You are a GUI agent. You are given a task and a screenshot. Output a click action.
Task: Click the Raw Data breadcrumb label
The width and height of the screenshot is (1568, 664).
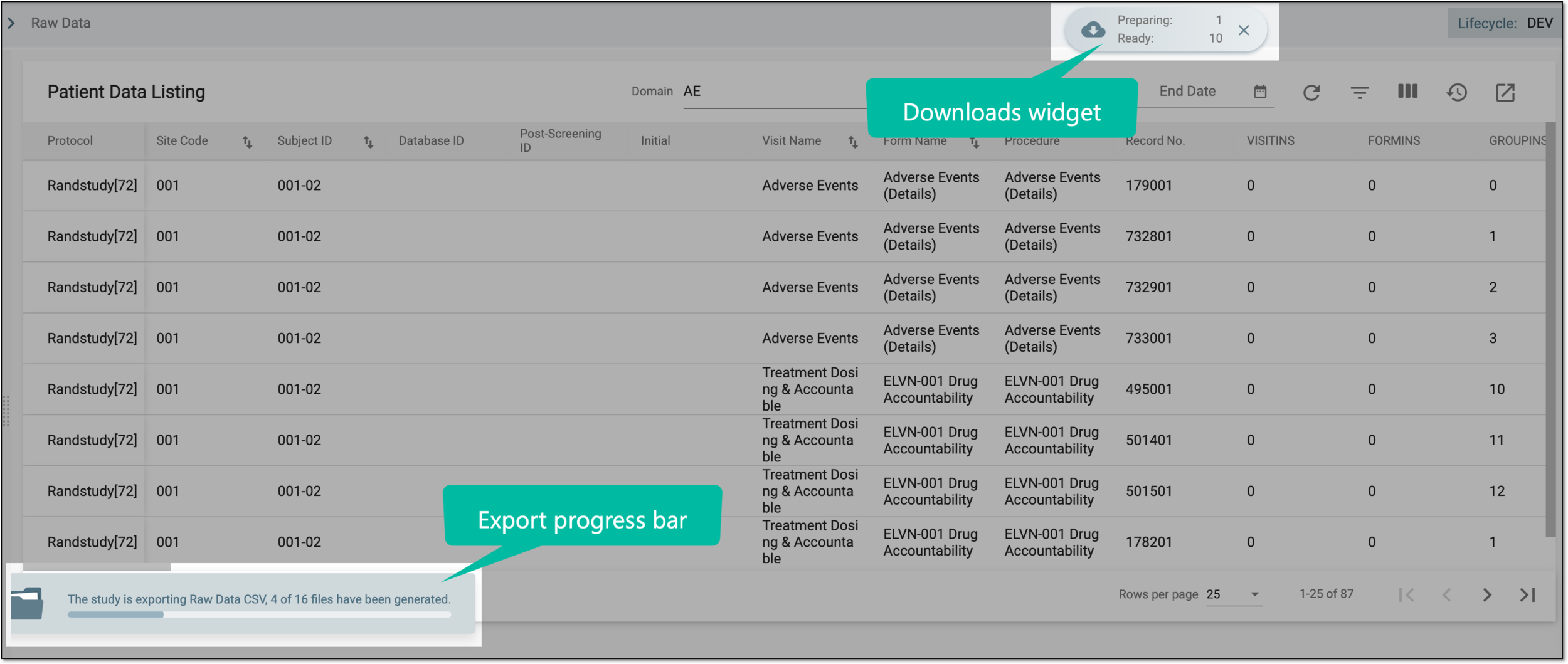pyautogui.click(x=61, y=23)
